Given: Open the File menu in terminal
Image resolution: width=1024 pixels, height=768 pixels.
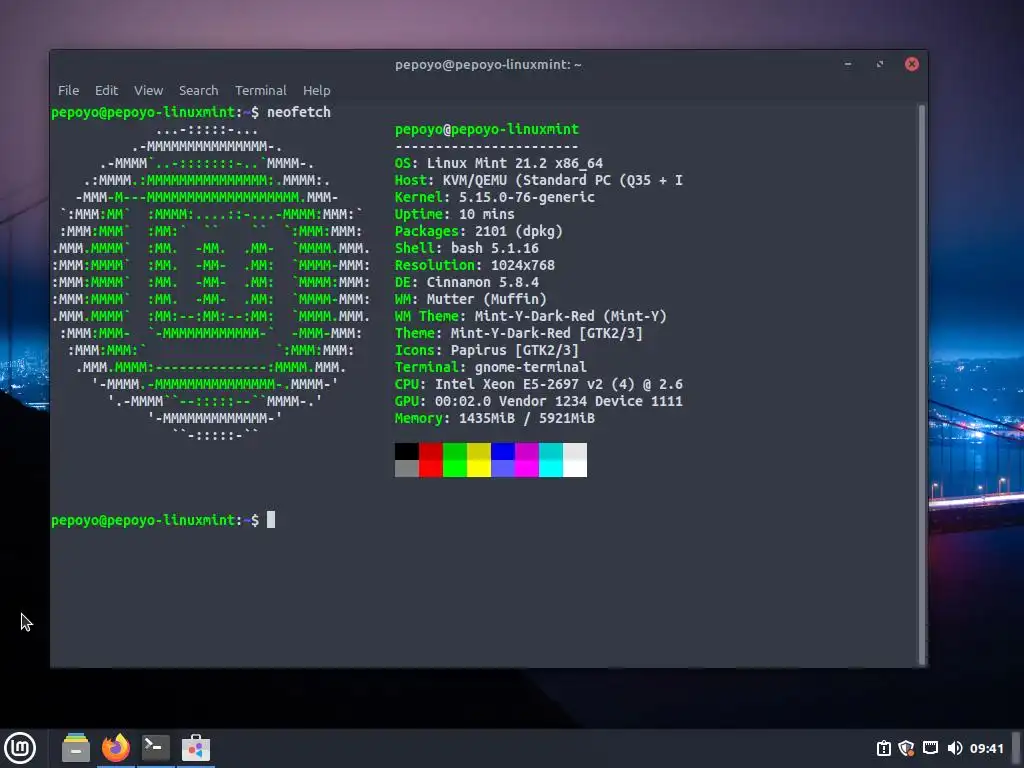Looking at the screenshot, I should pyautogui.click(x=69, y=90).
